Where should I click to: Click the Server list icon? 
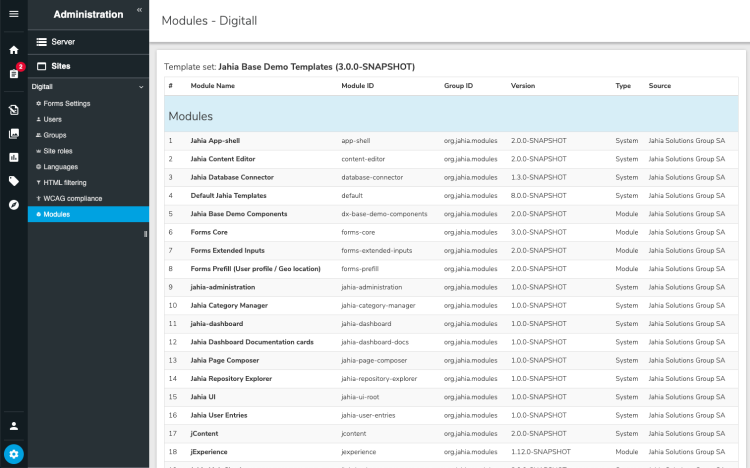[42, 42]
